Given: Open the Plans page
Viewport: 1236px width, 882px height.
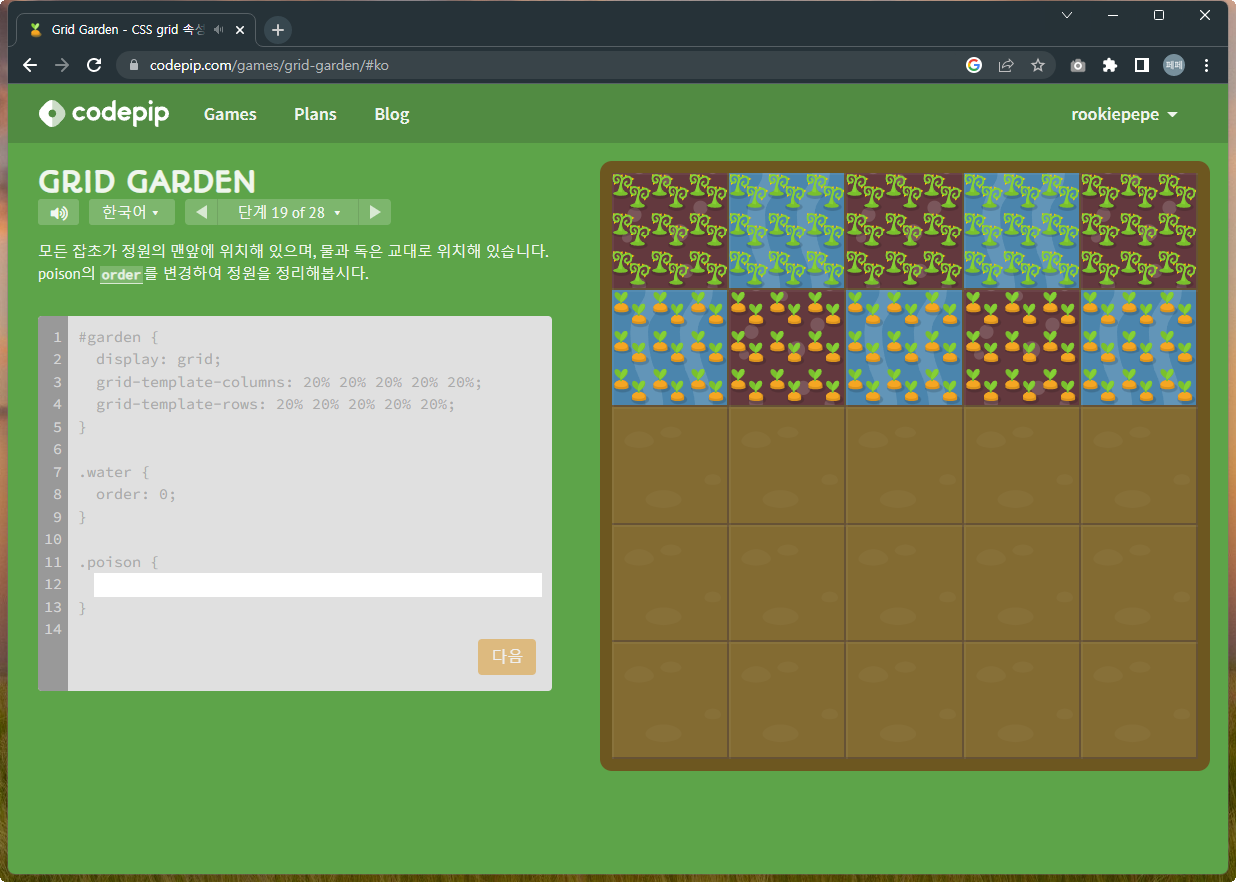Looking at the screenshot, I should coord(315,114).
